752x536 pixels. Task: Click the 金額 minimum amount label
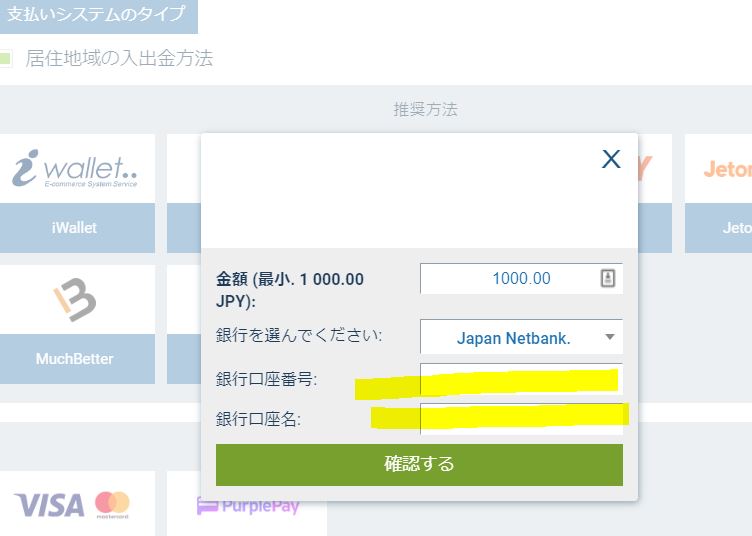pos(290,290)
